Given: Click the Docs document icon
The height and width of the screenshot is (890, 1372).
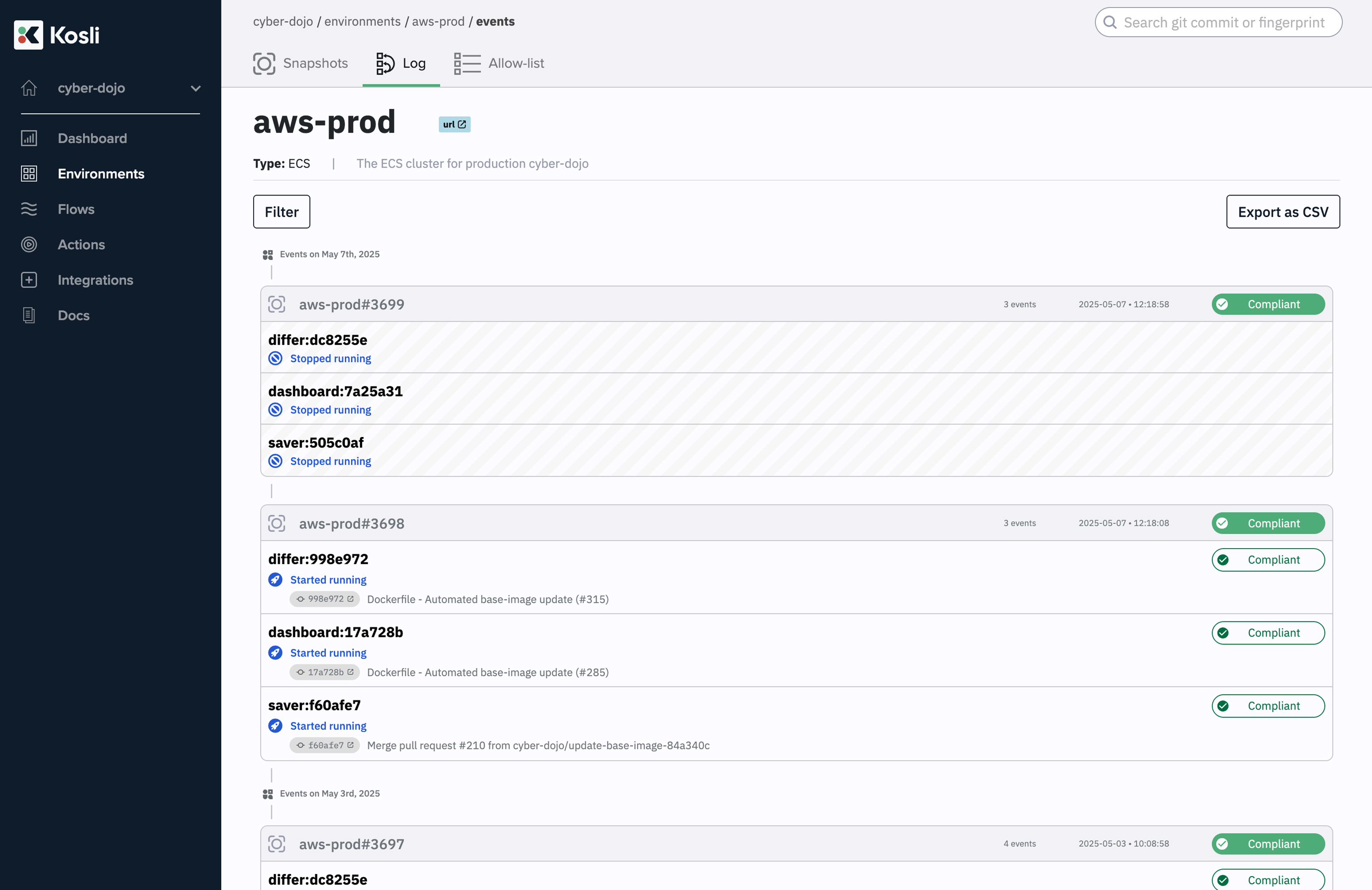Looking at the screenshot, I should click(29, 315).
